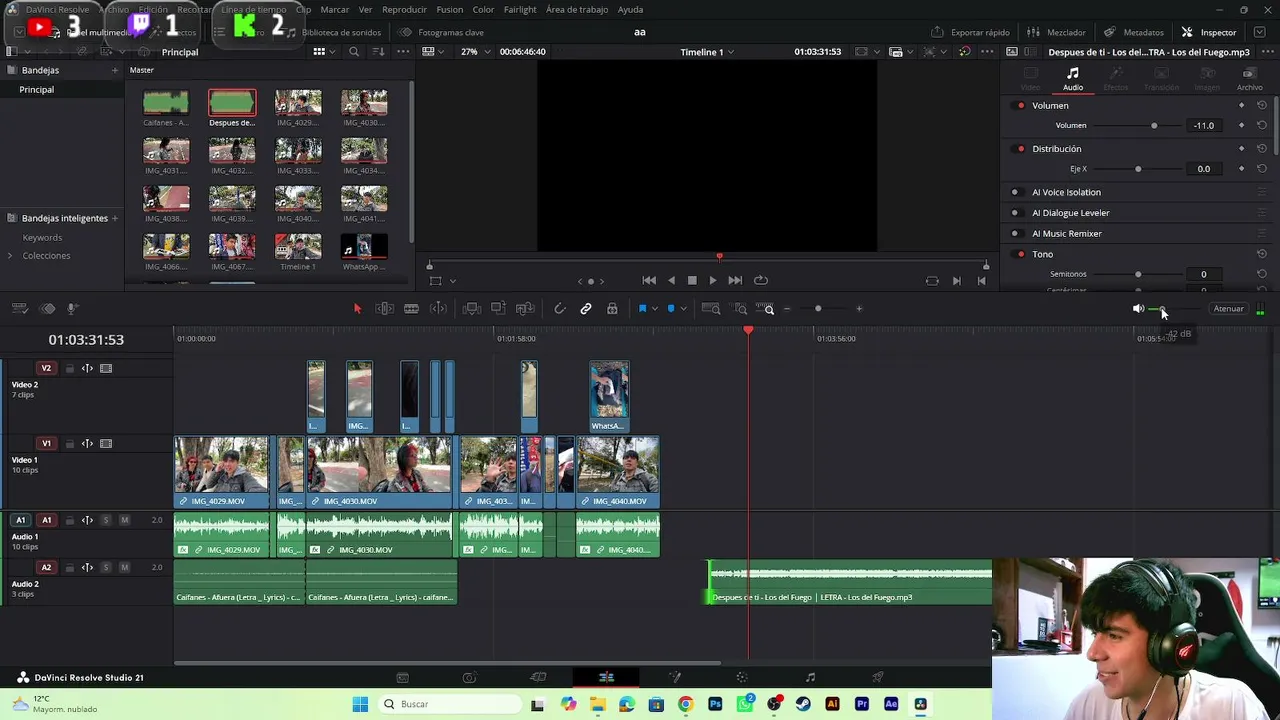Open marker color dropdown arrow
This screenshot has width=1280, height=720.
[684, 309]
